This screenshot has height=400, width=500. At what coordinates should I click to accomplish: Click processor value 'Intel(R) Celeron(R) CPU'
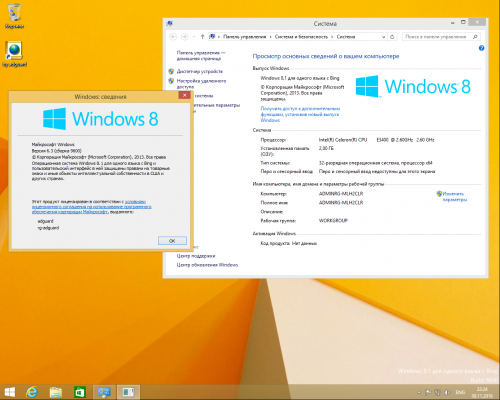pyautogui.click(x=343, y=140)
